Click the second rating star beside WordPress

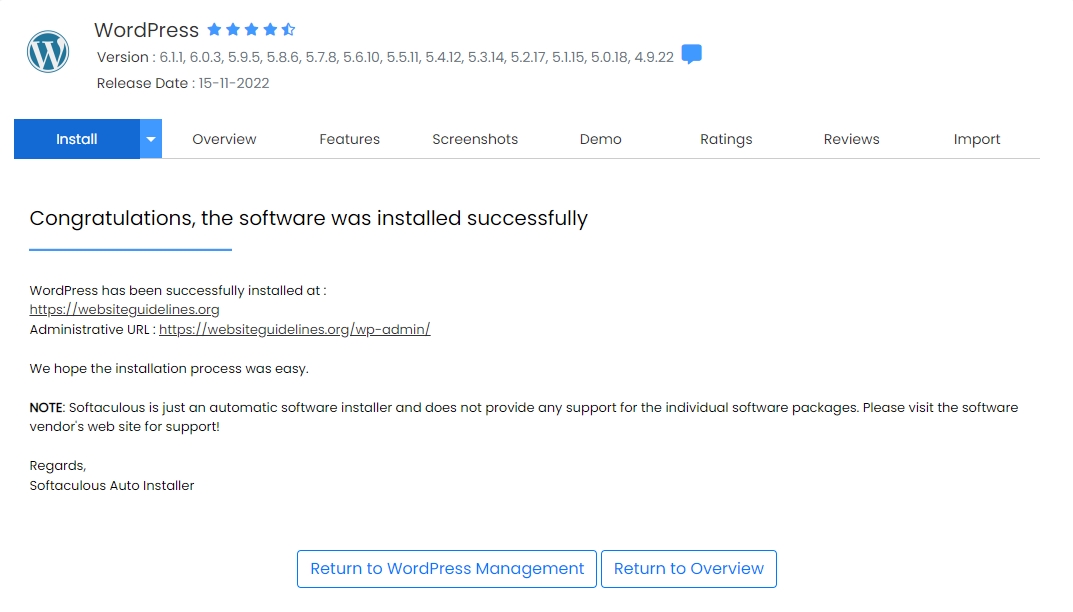coord(233,30)
